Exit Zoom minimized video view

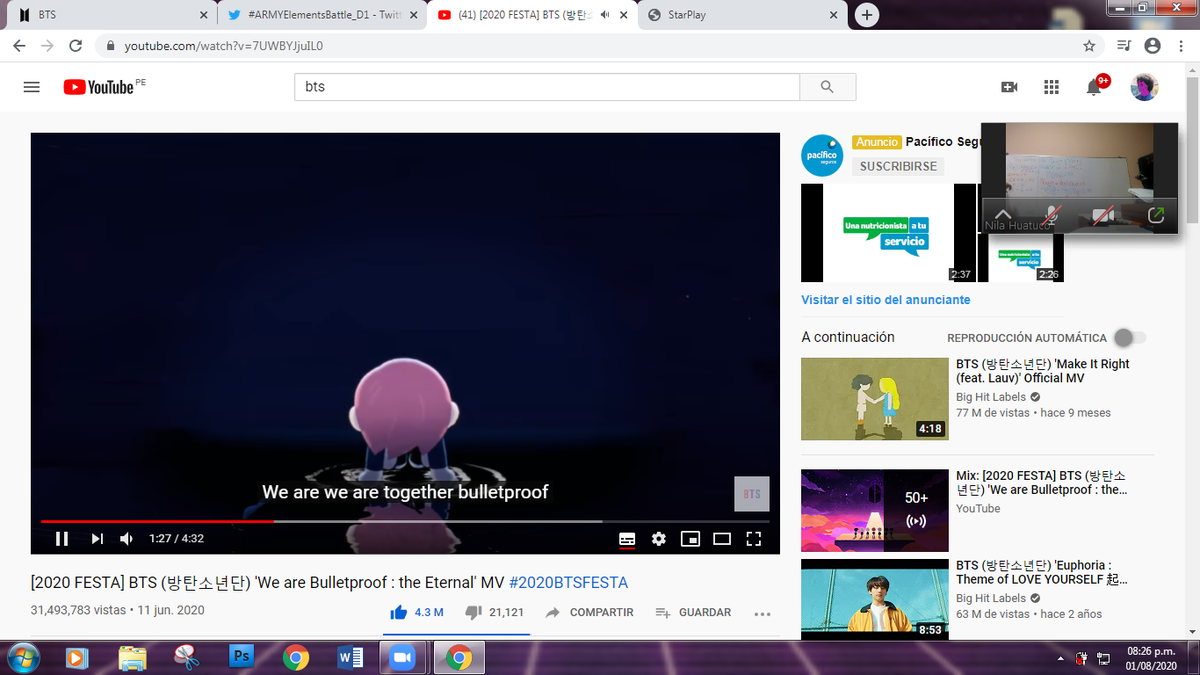1156,214
